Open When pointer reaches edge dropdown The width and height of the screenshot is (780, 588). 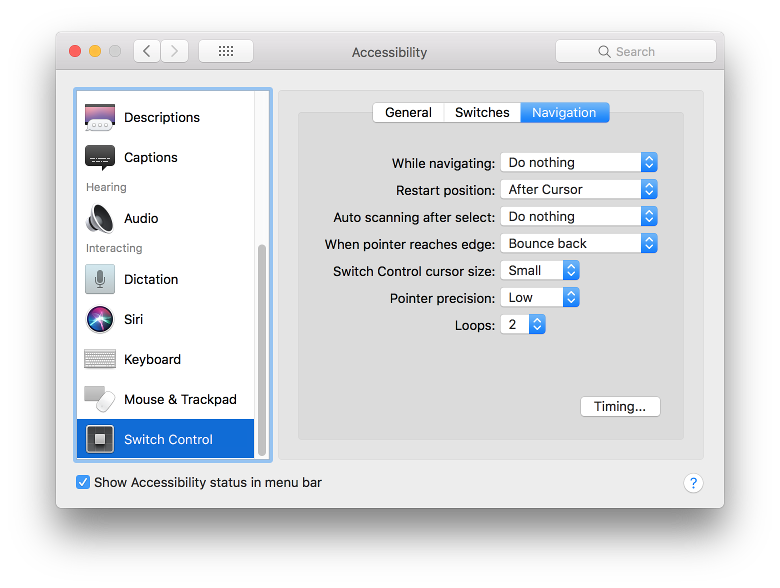tap(578, 243)
